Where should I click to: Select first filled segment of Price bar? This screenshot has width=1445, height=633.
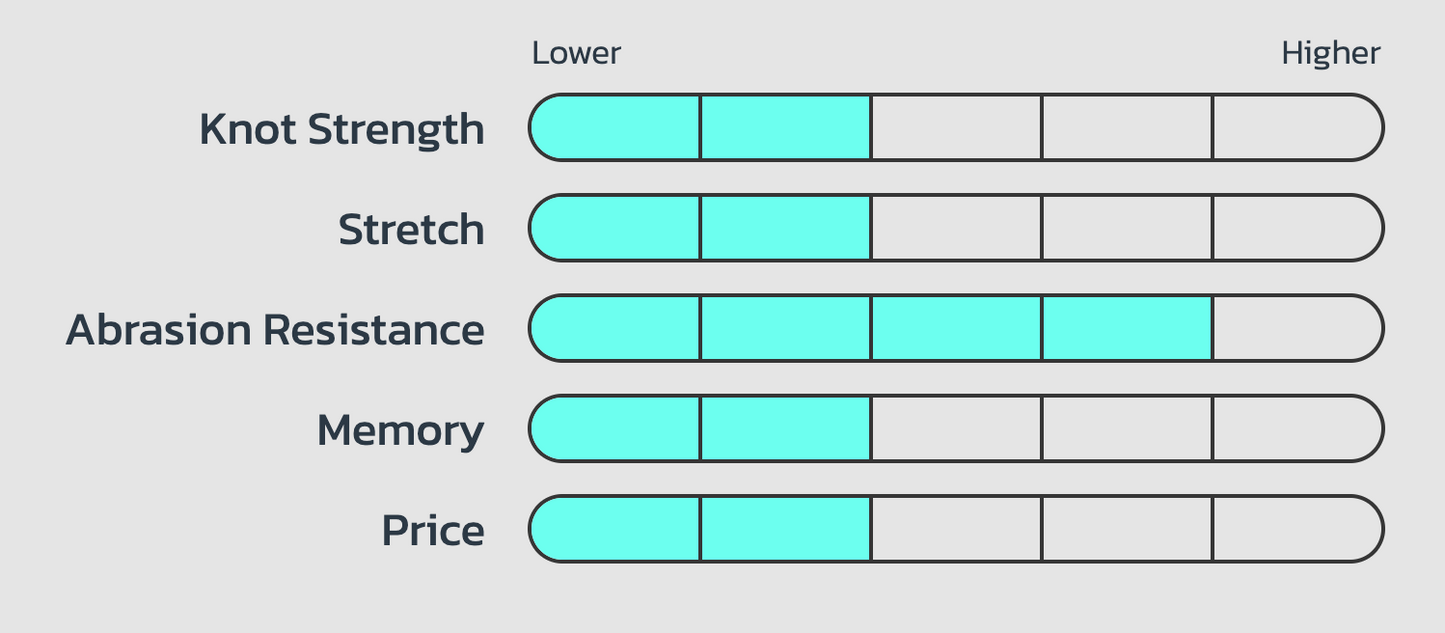pyautogui.click(x=615, y=529)
